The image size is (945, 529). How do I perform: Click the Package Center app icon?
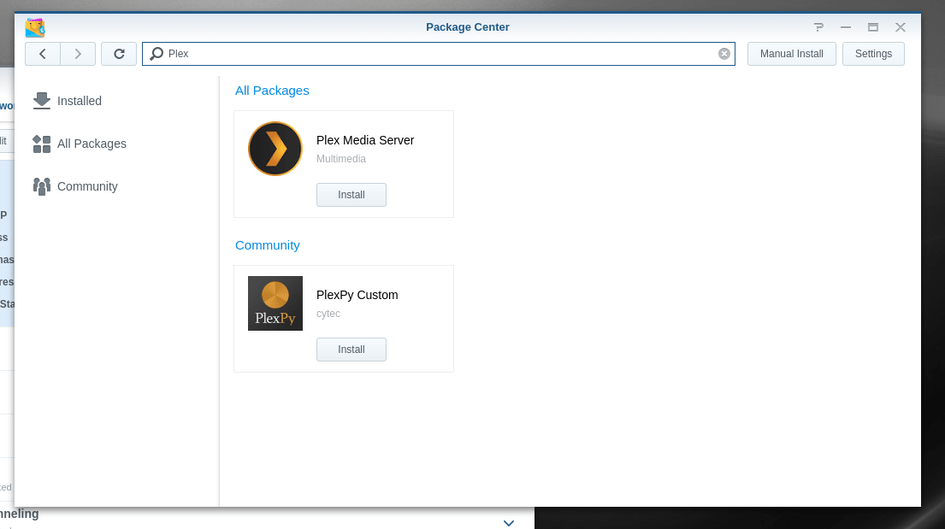pos(35,28)
